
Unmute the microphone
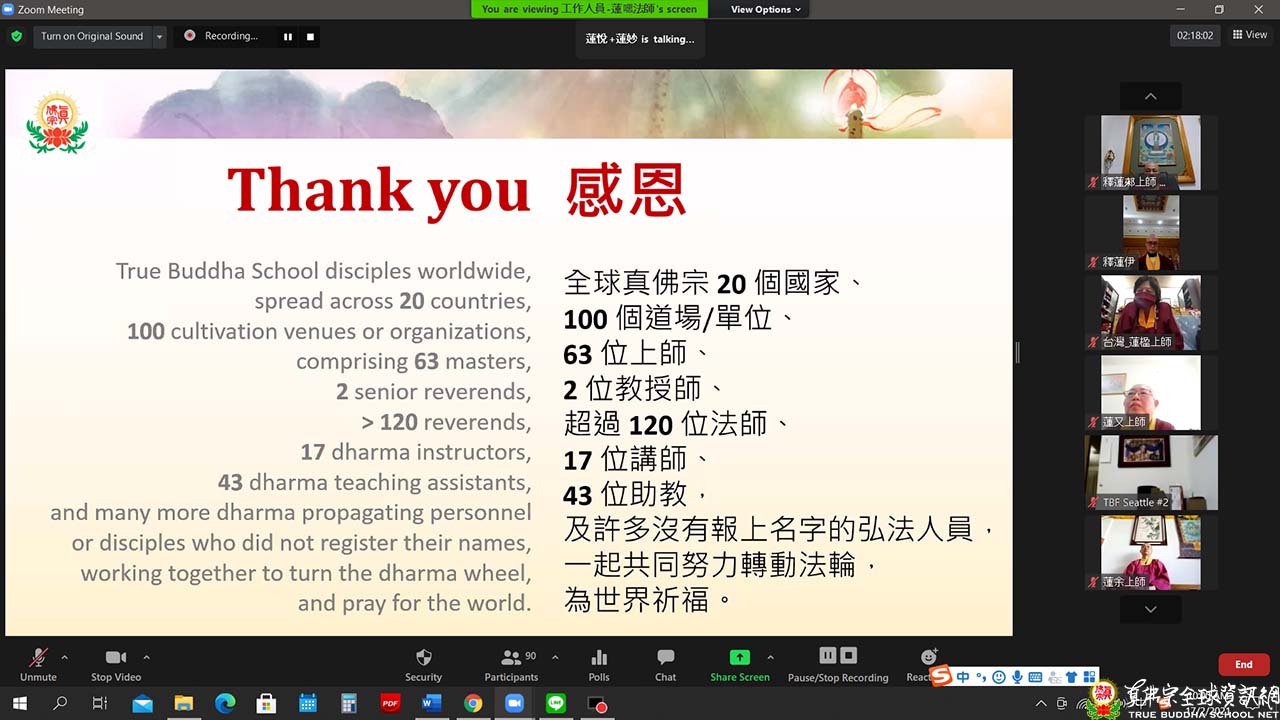38,664
